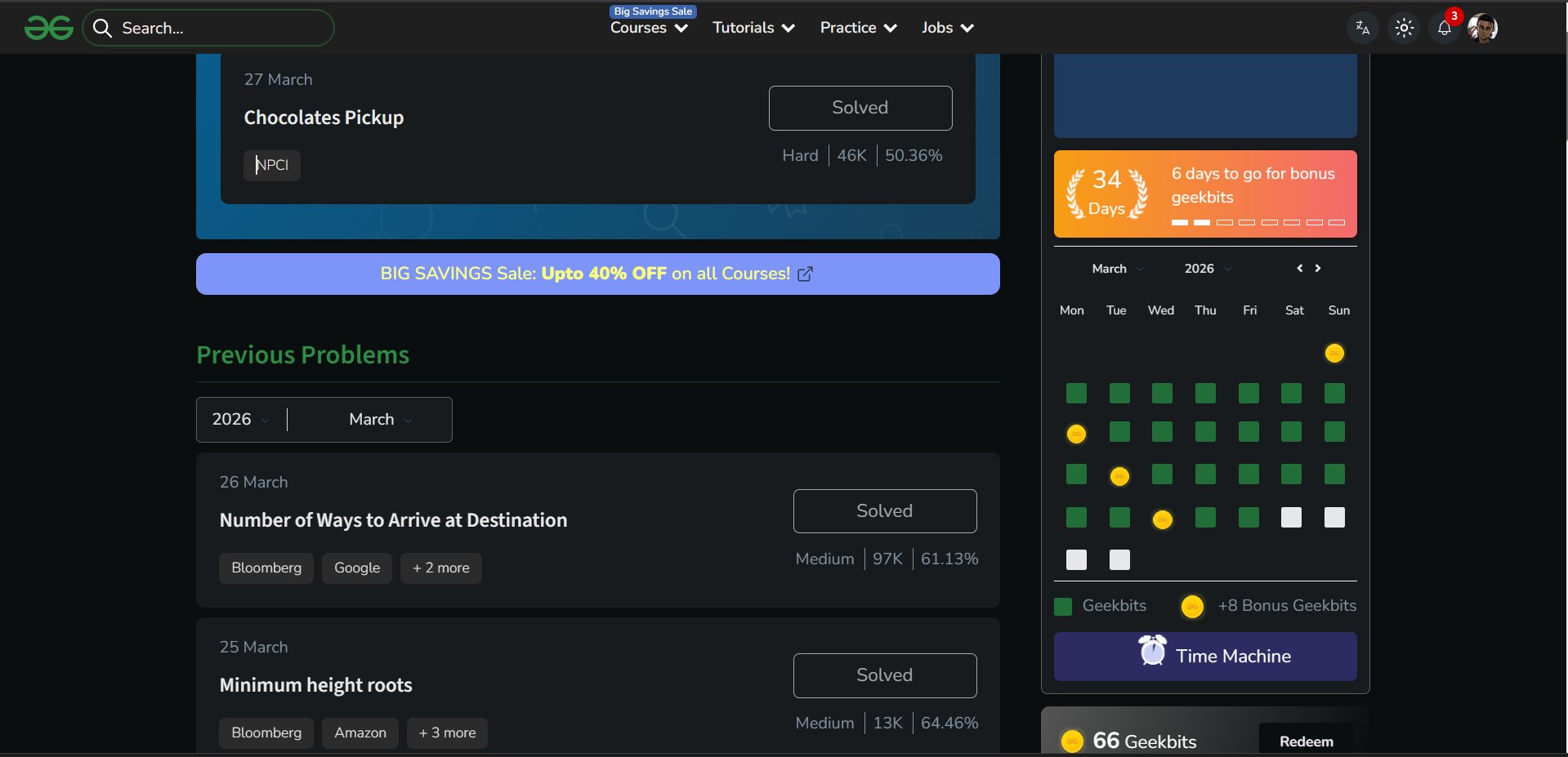Expand the Tutorials menu
The height and width of the screenshot is (757, 1568).
(753, 28)
